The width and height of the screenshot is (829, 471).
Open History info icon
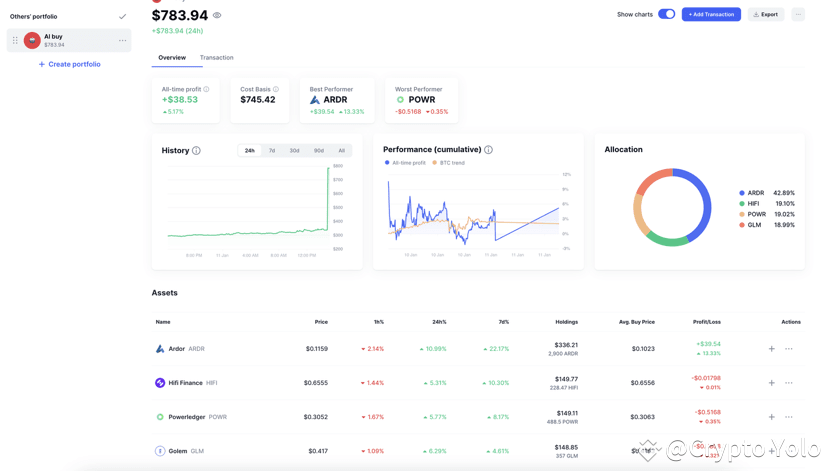[196, 151]
